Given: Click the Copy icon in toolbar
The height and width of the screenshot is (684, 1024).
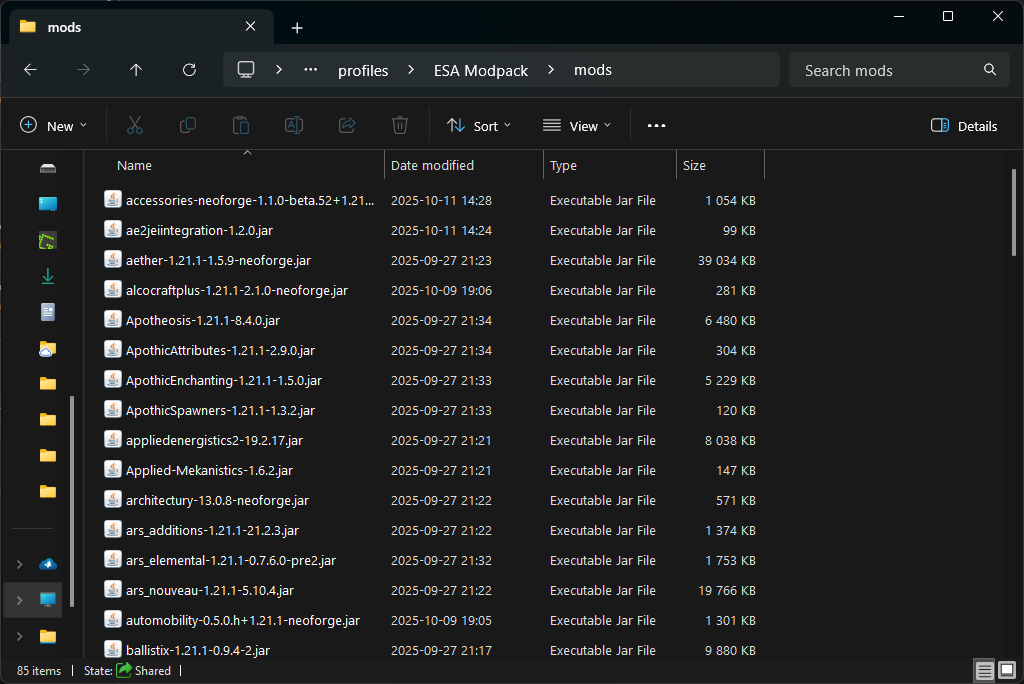Looking at the screenshot, I should coord(188,125).
